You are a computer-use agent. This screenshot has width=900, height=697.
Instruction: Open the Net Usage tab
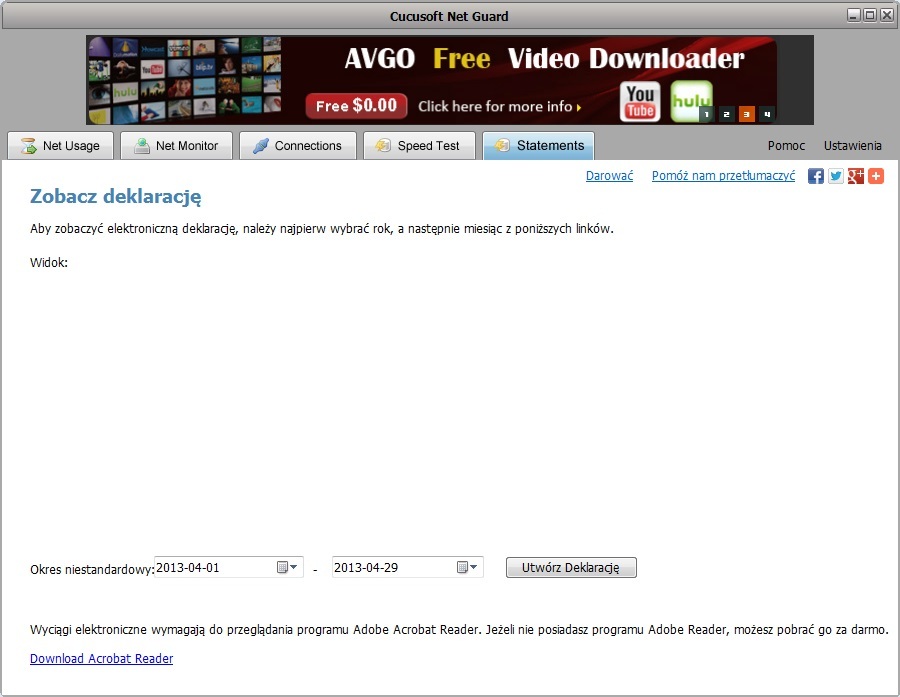(60, 146)
